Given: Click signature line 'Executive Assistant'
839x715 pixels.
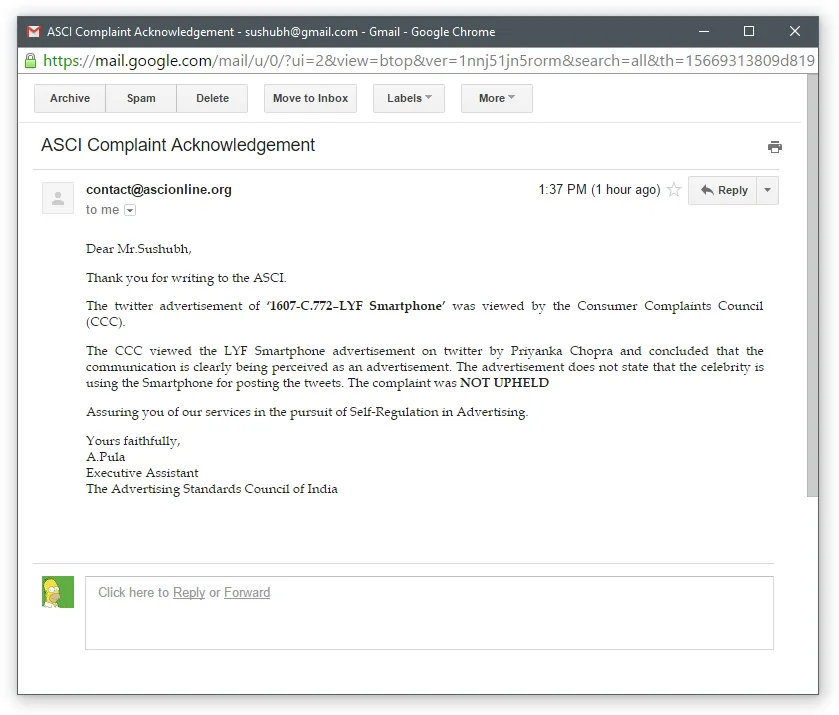Looking at the screenshot, I should 142,473.
